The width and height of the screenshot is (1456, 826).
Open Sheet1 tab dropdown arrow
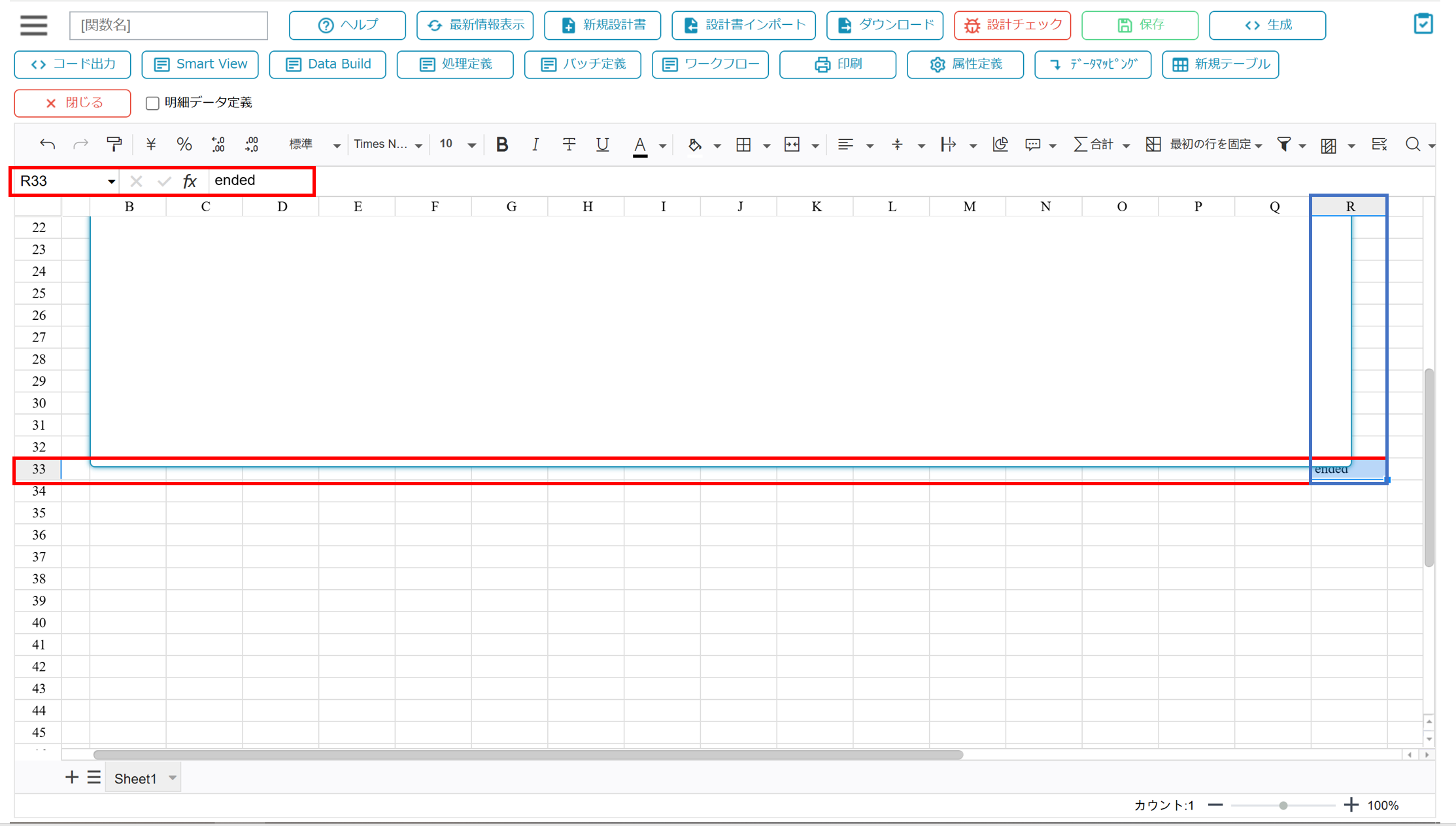pos(173,778)
